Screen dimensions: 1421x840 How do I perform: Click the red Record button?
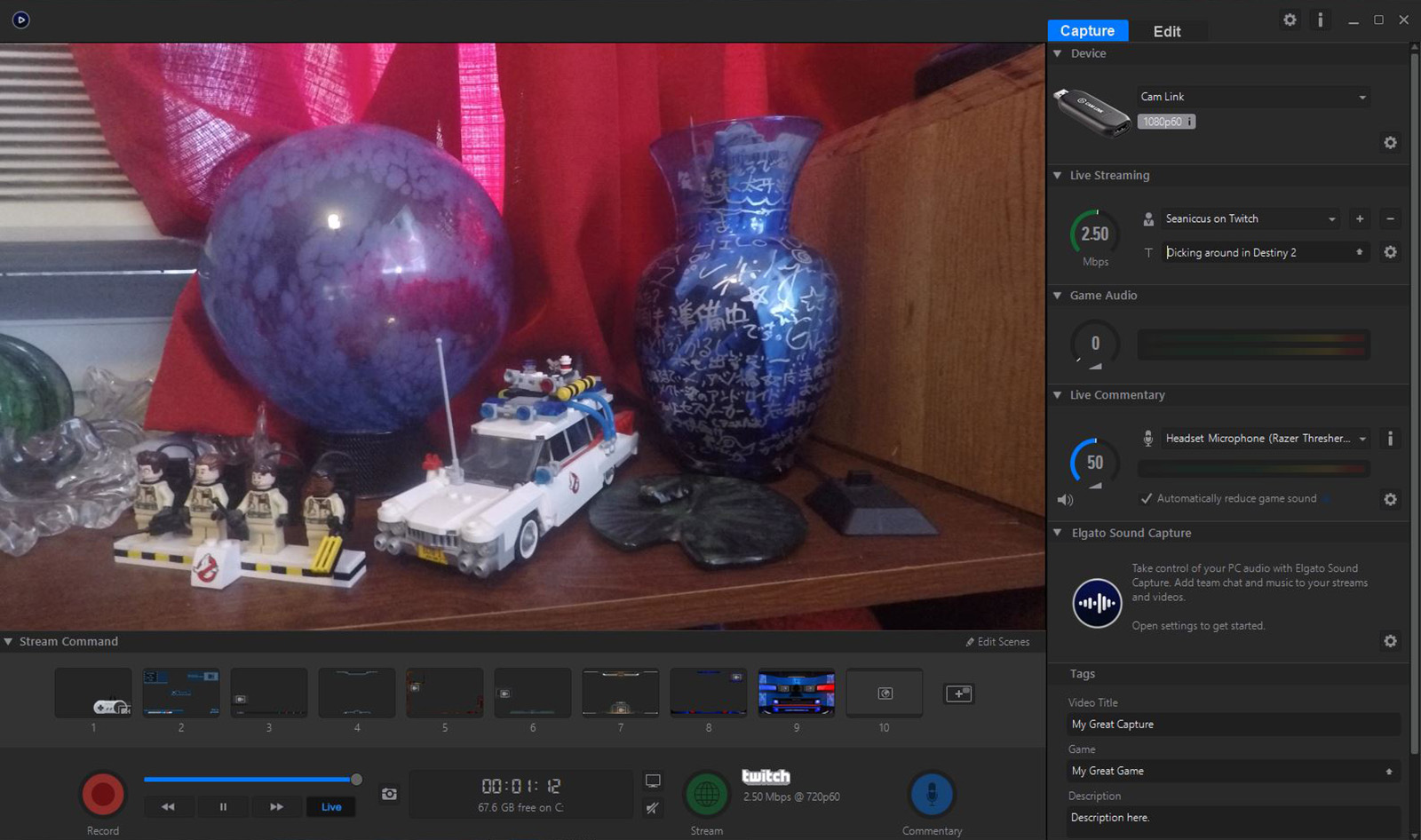[x=103, y=794]
